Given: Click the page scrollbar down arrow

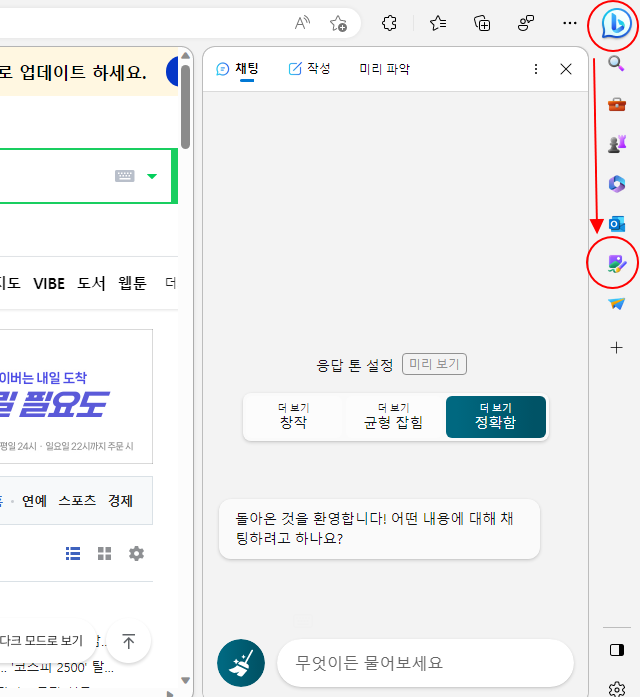Looking at the screenshot, I should [186, 680].
